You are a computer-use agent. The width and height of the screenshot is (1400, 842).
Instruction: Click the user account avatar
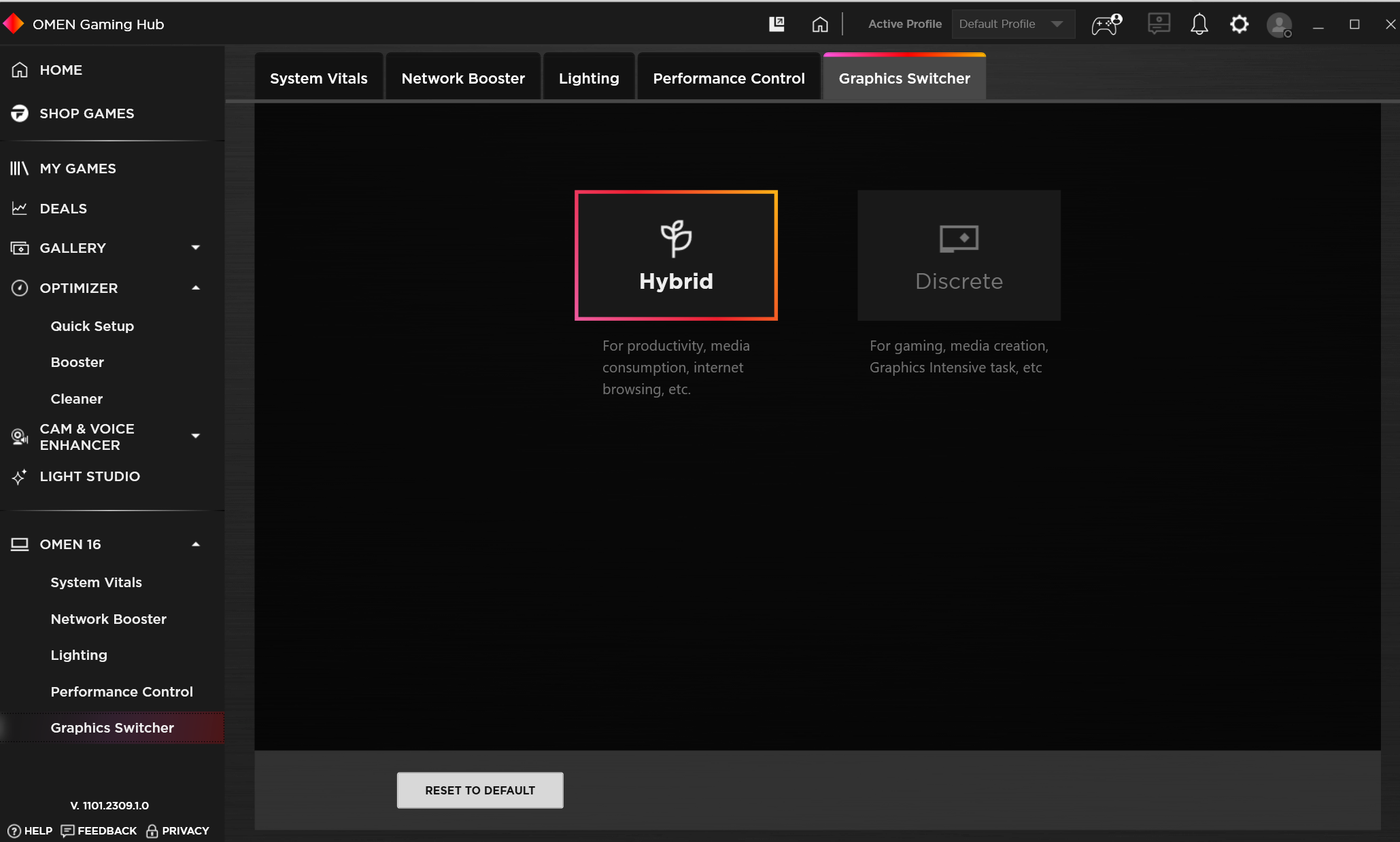click(x=1279, y=25)
